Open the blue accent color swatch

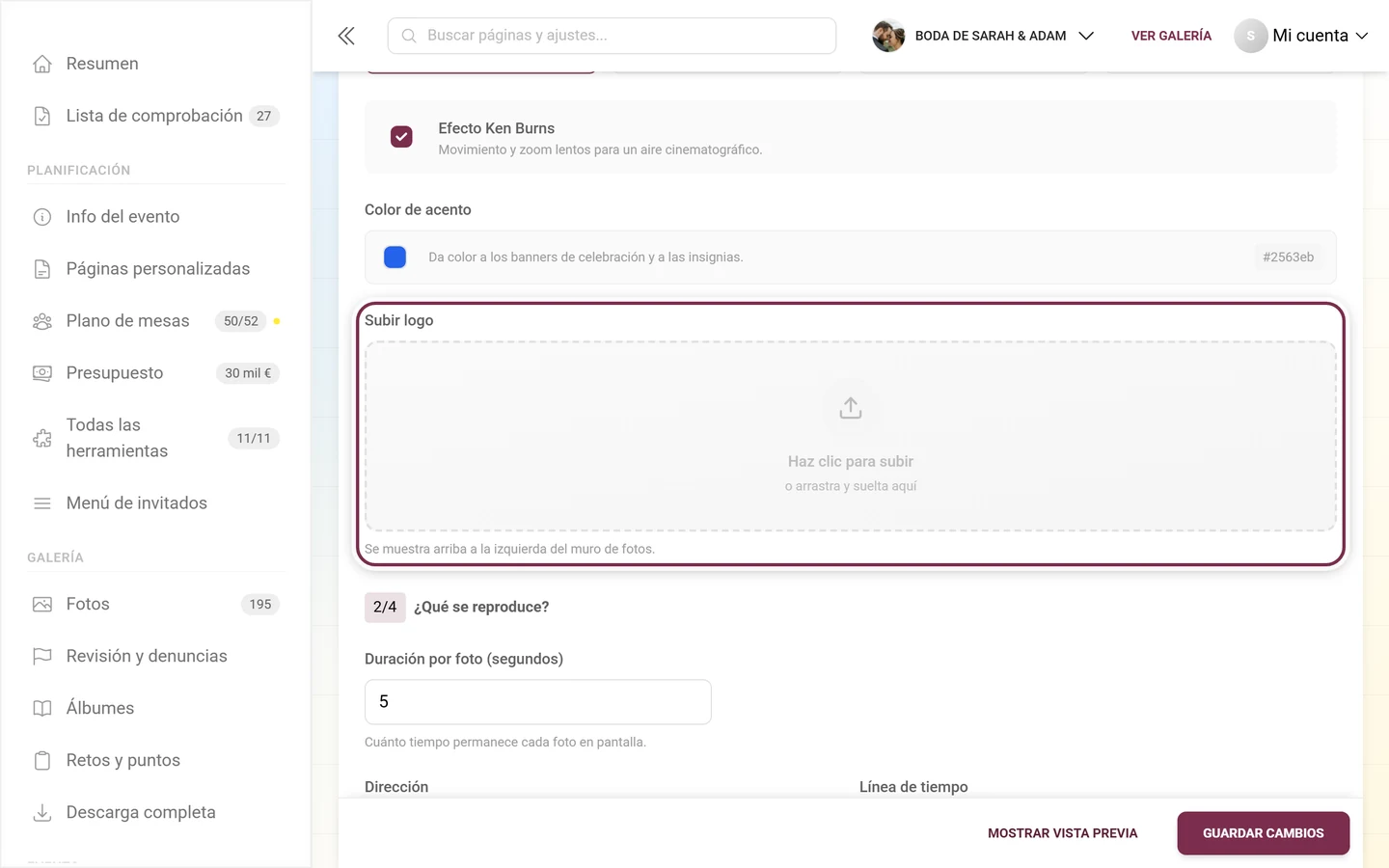click(x=395, y=258)
